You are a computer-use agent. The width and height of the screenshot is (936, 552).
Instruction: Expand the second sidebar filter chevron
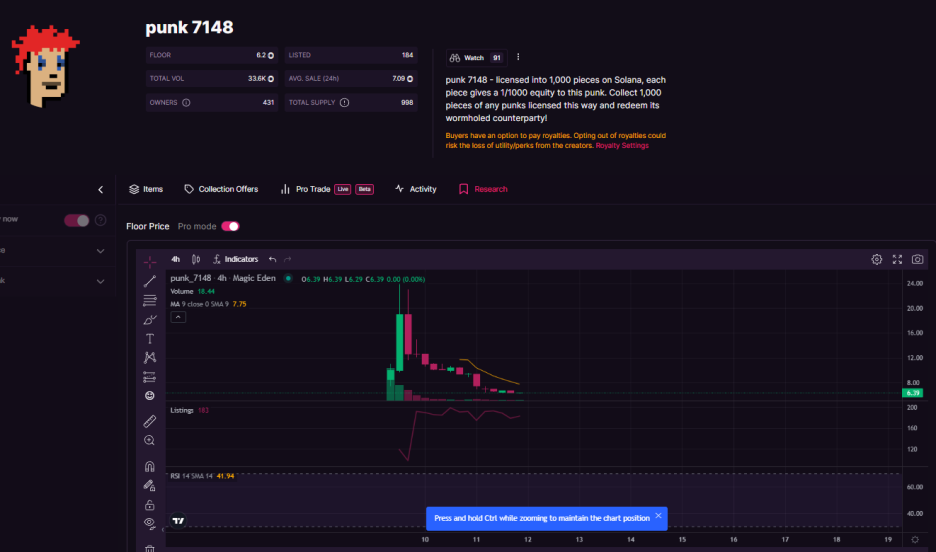[100, 281]
